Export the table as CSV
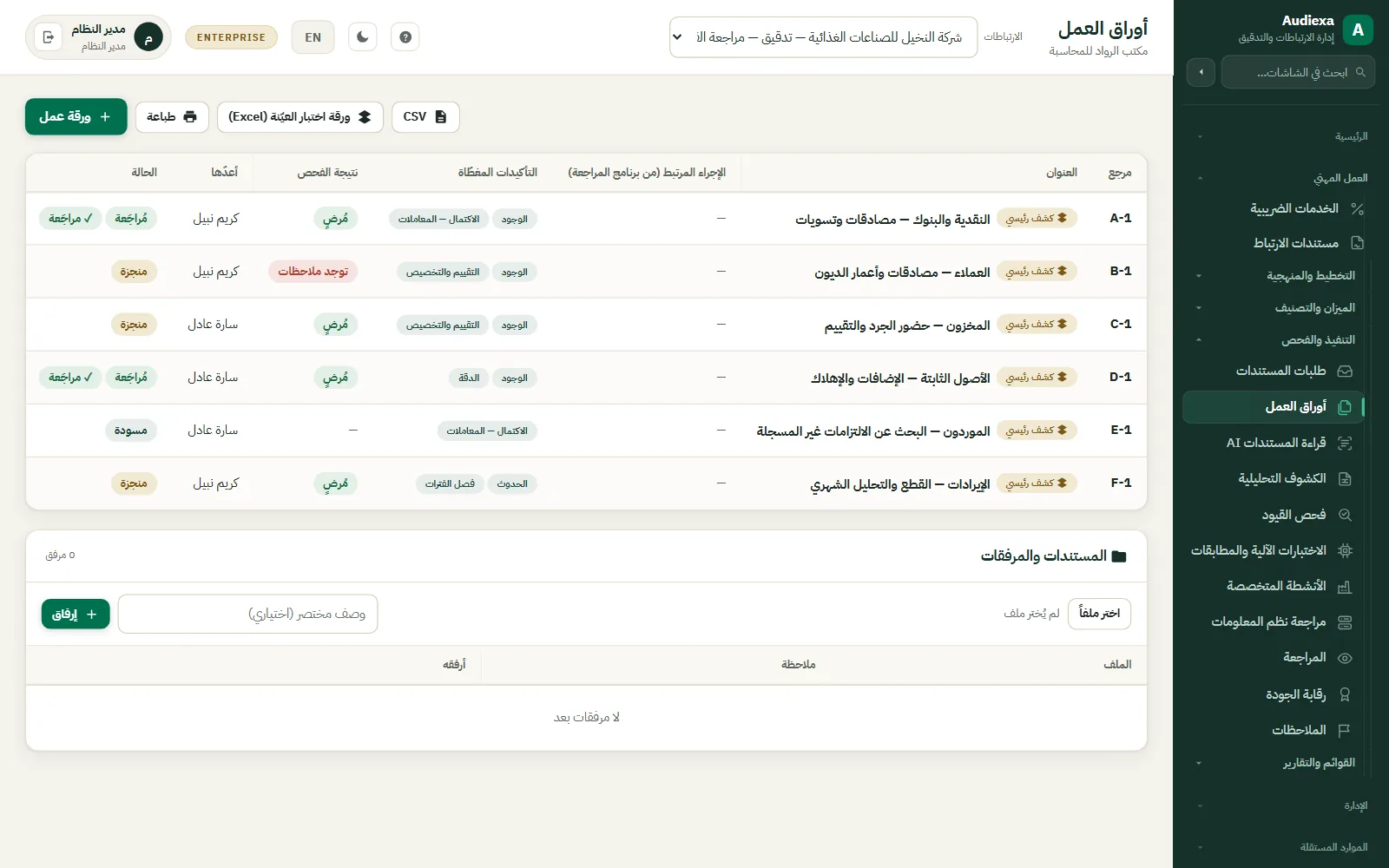The height and width of the screenshot is (868, 1389). point(425,116)
